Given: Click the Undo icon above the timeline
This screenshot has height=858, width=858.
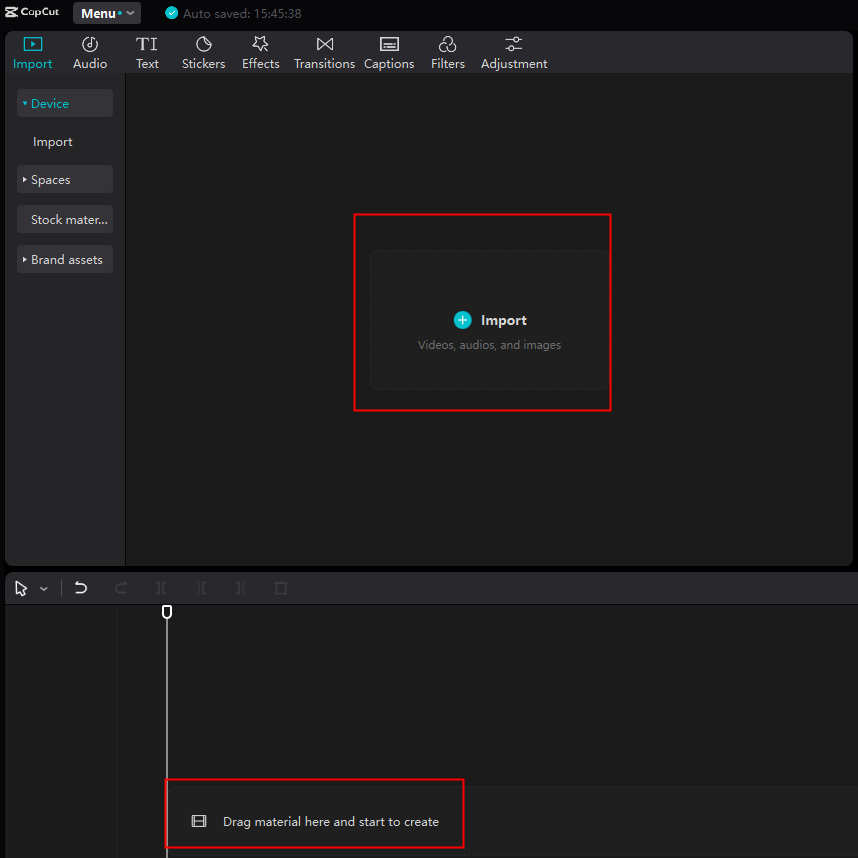Looking at the screenshot, I should click(80, 588).
